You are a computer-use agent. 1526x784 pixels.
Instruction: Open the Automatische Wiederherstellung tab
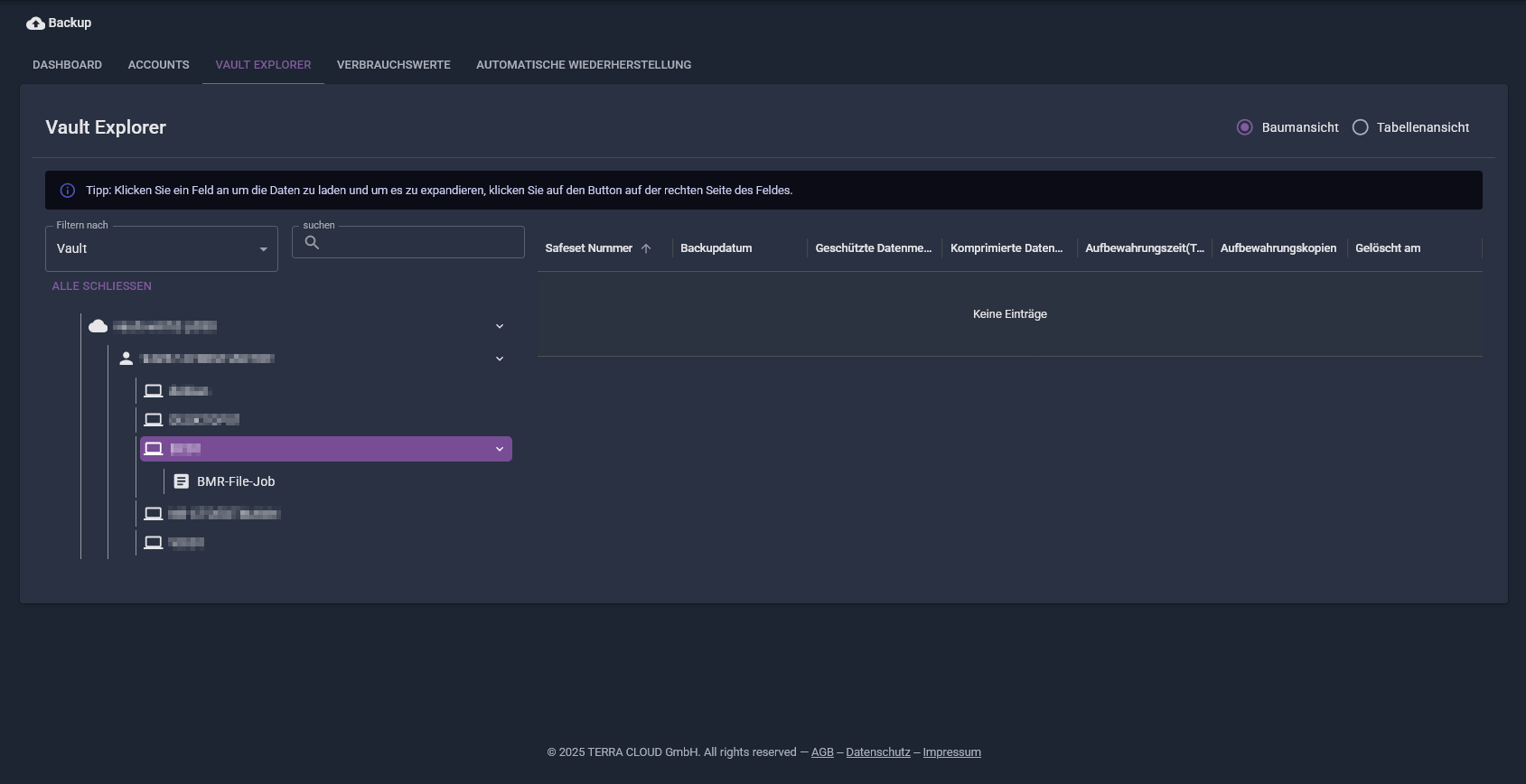(584, 65)
